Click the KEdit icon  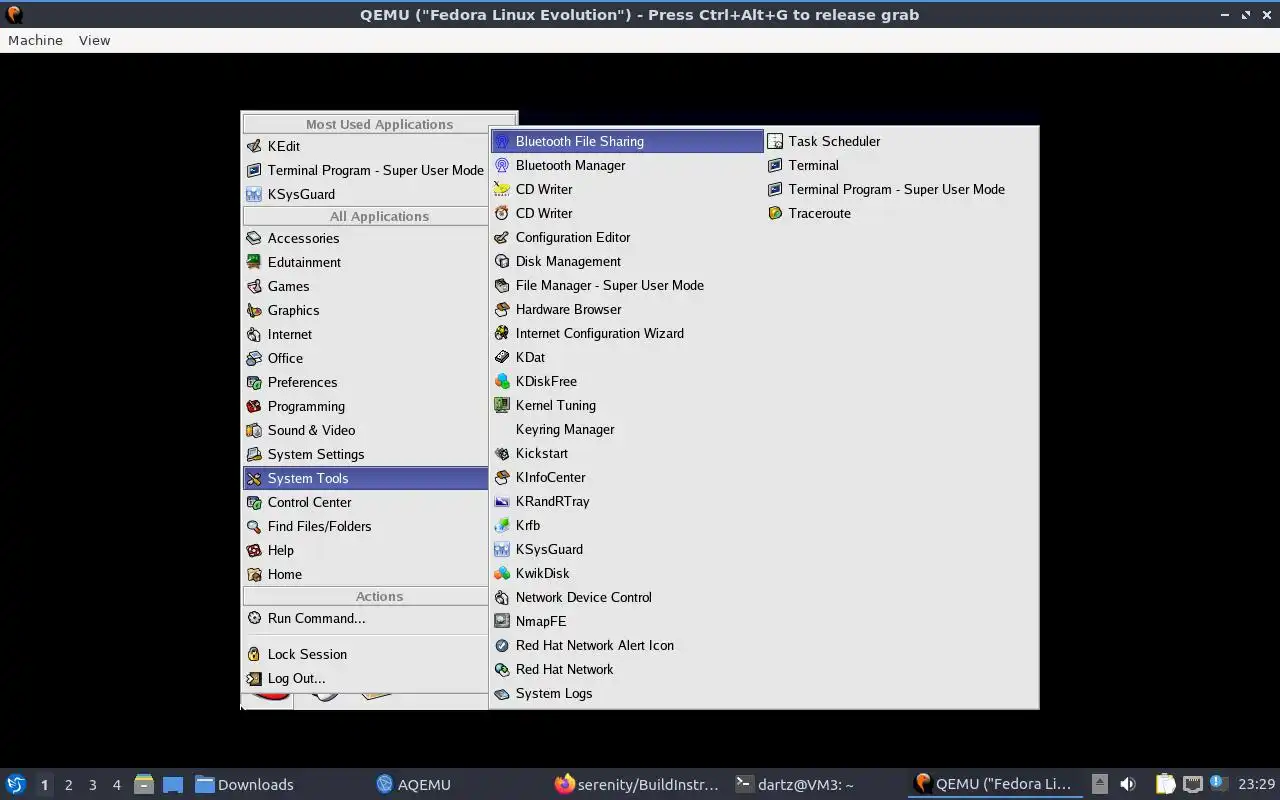254,146
